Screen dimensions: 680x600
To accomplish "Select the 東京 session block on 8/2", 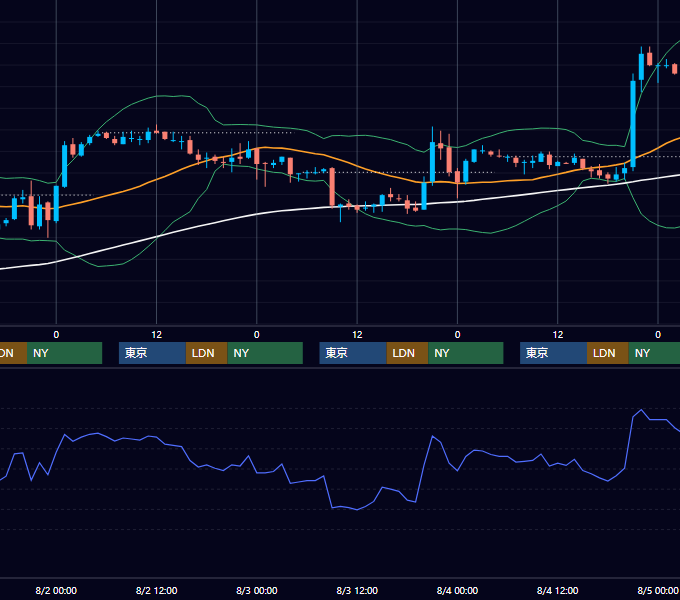I will tap(152, 353).
